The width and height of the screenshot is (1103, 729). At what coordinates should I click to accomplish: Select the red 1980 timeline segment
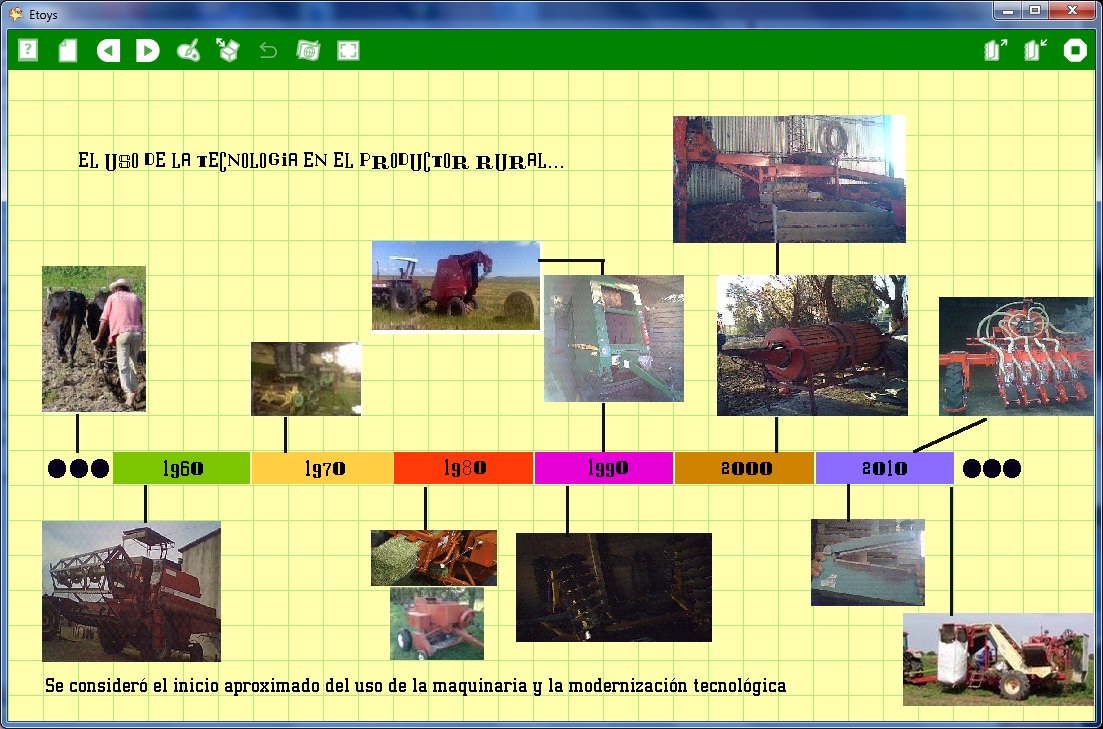pyautogui.click(x=463, y=468)
